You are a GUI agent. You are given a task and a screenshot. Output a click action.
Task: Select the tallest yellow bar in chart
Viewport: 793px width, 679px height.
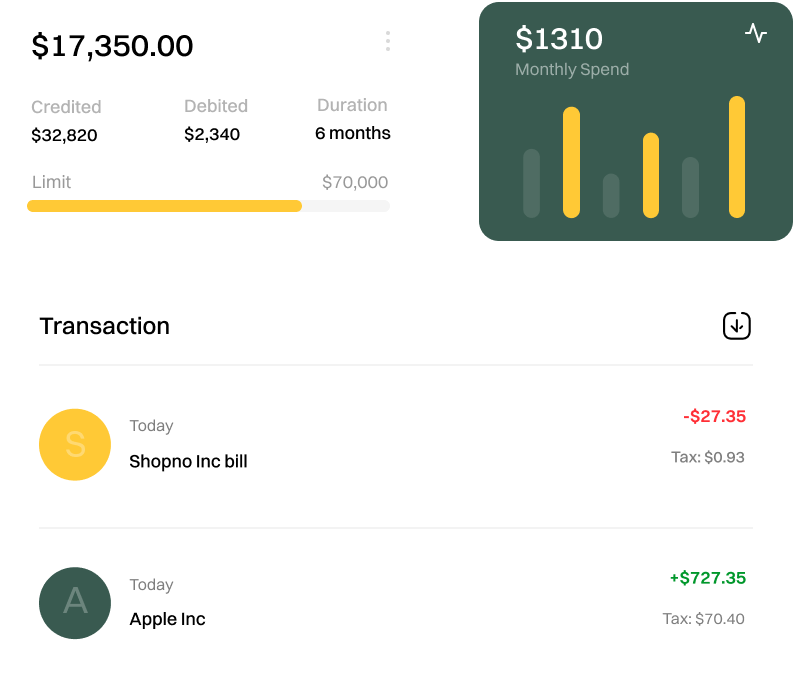(x=737, y=157)
